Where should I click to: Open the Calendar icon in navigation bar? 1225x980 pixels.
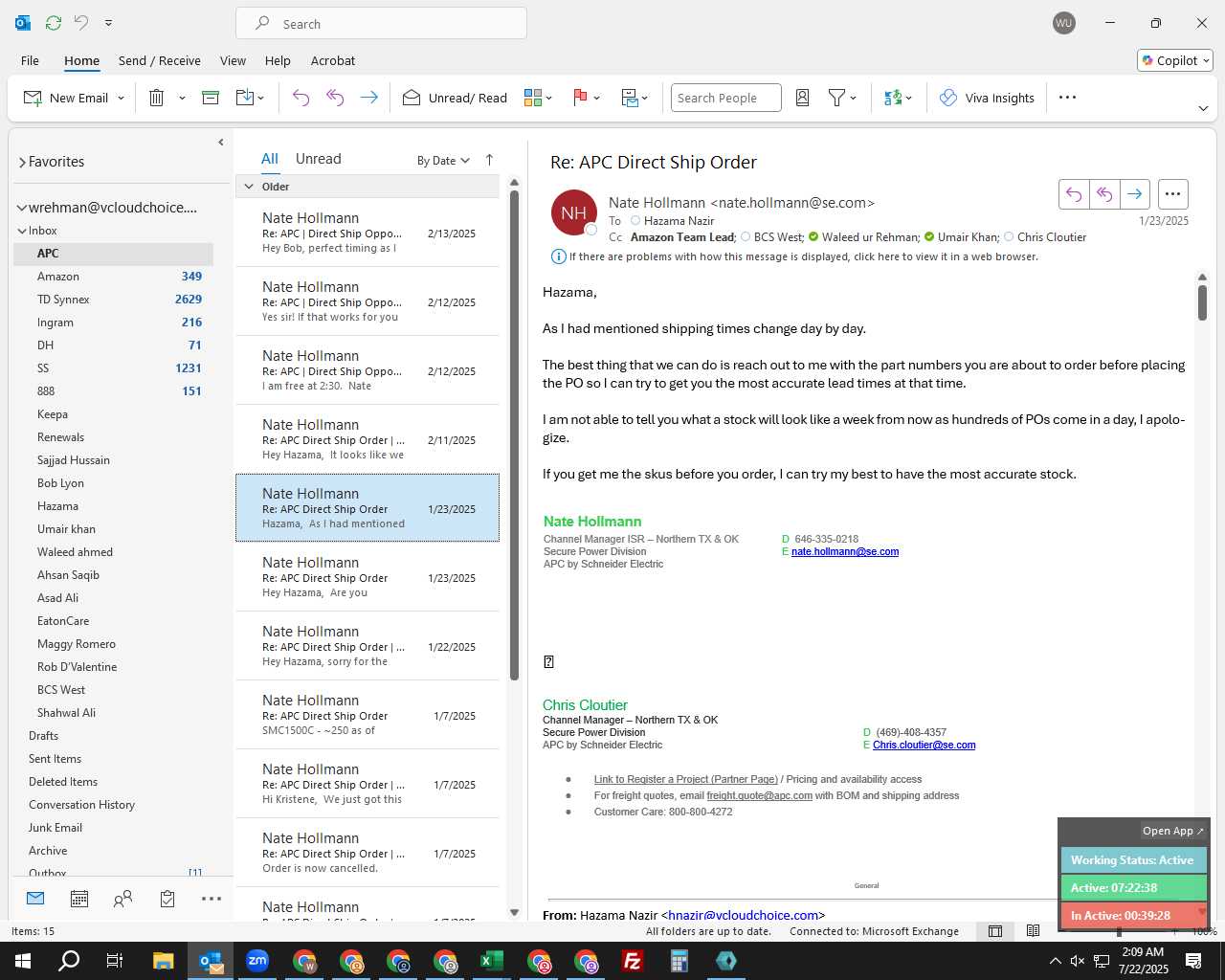pos(79,899)
